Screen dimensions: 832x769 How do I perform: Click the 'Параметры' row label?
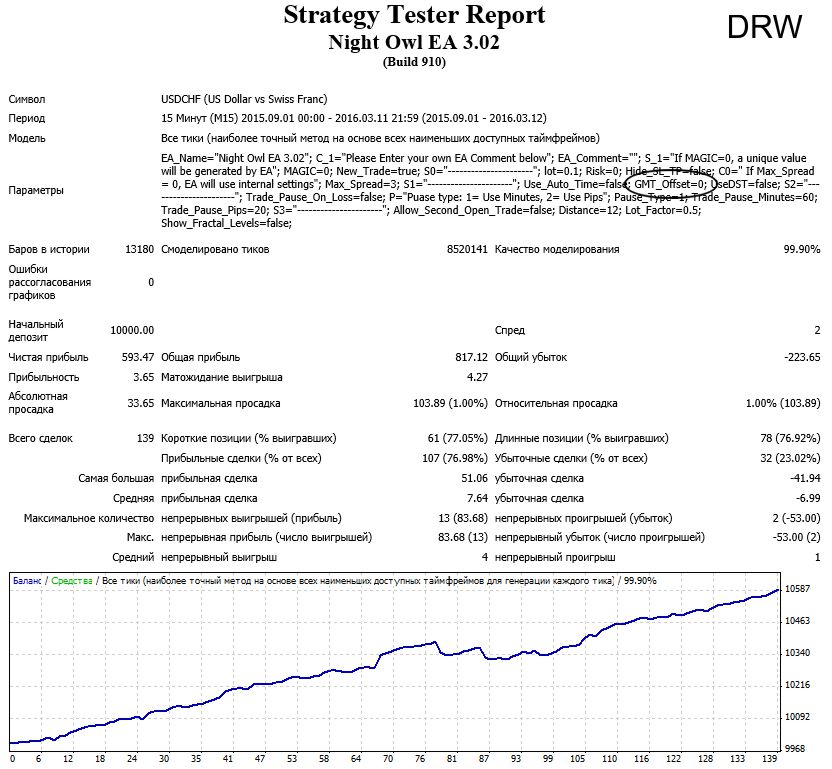(x=36, y=191)
